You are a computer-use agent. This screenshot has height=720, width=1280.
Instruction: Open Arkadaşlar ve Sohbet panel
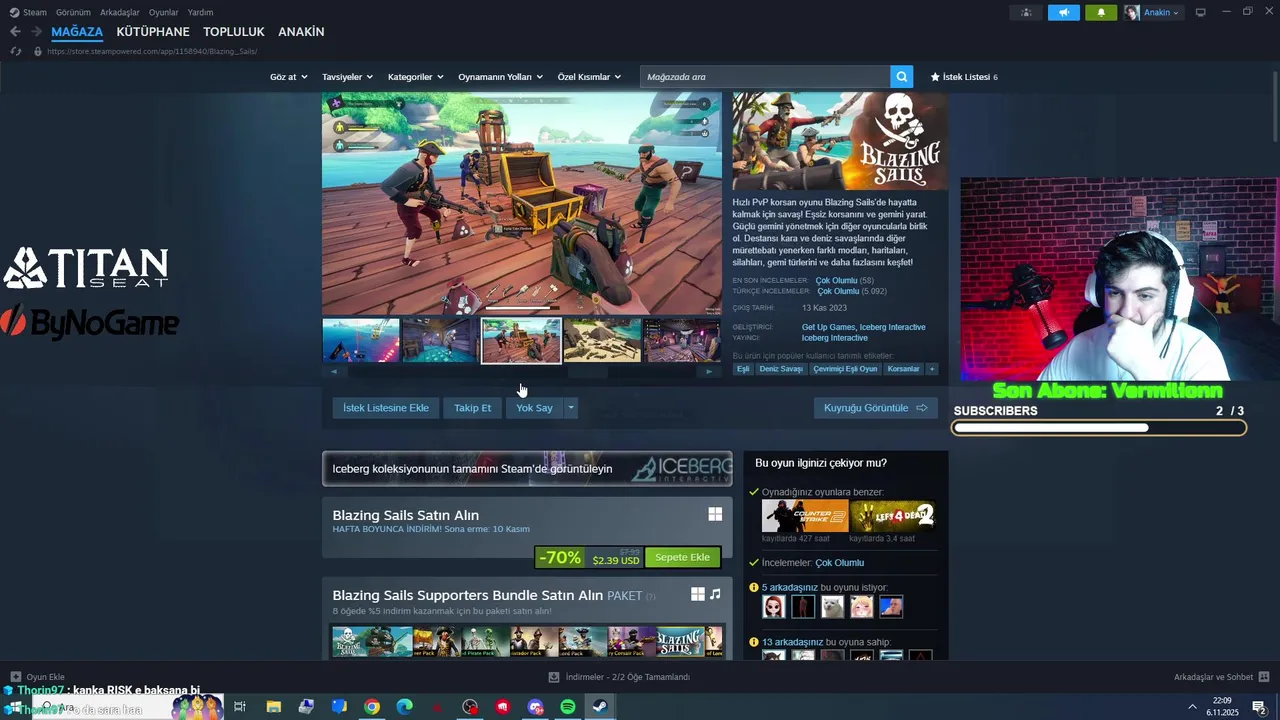1221,677
